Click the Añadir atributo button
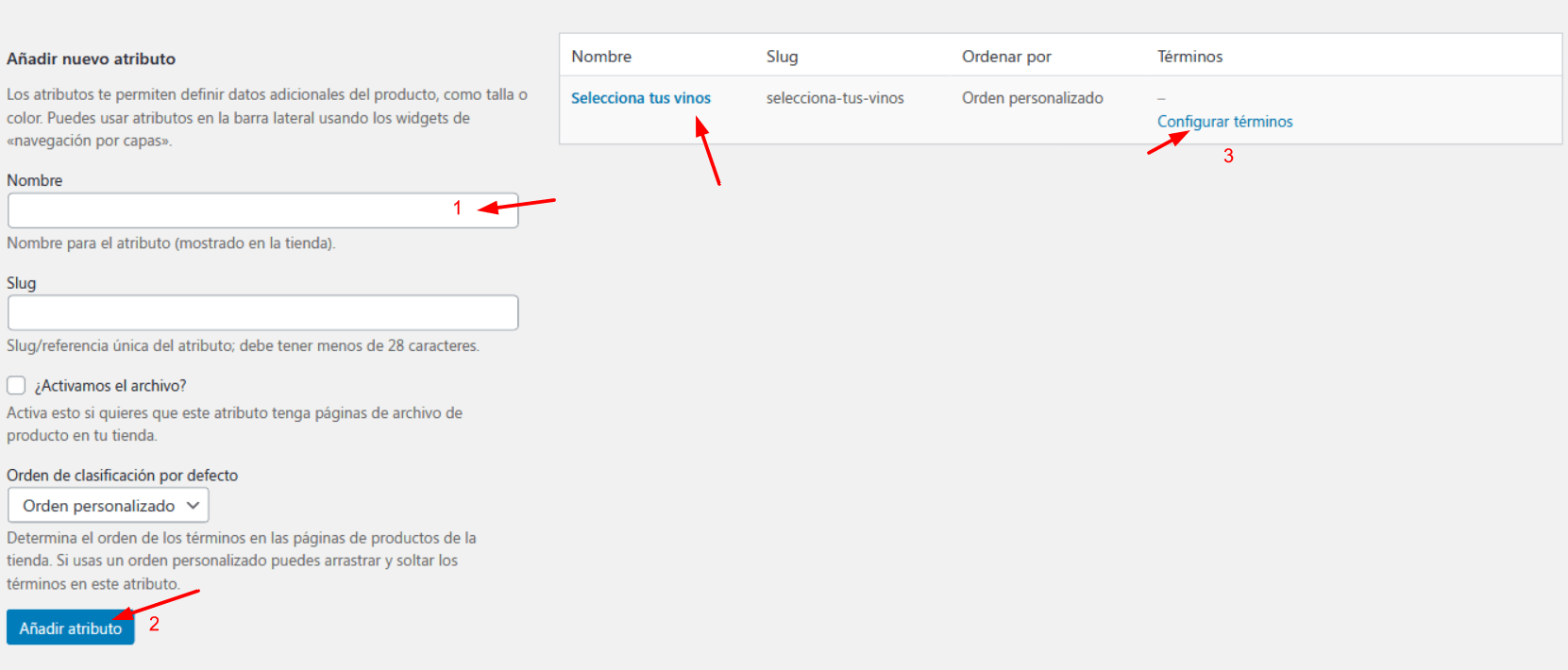The width and height of the screenshot is (1568, 670). coord(71,628)
